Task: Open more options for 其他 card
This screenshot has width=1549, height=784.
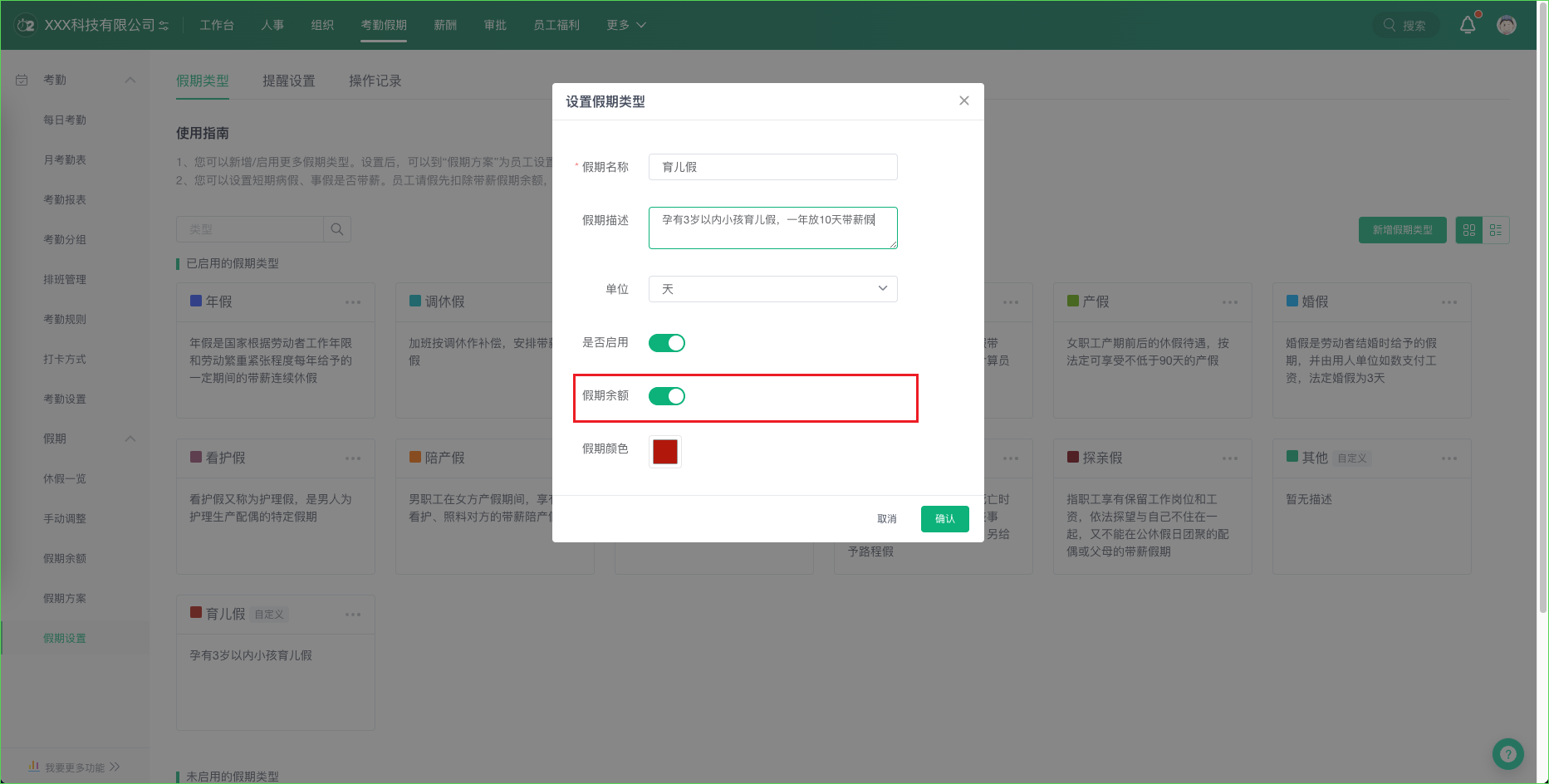Action: [1449, 458]
